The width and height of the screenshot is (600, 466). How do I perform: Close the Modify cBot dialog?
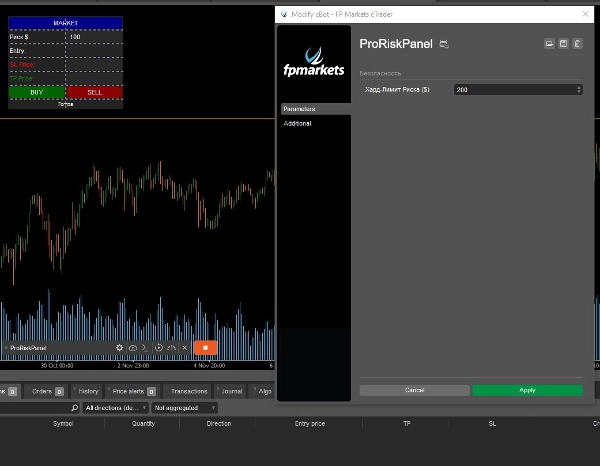click(585, 14)
